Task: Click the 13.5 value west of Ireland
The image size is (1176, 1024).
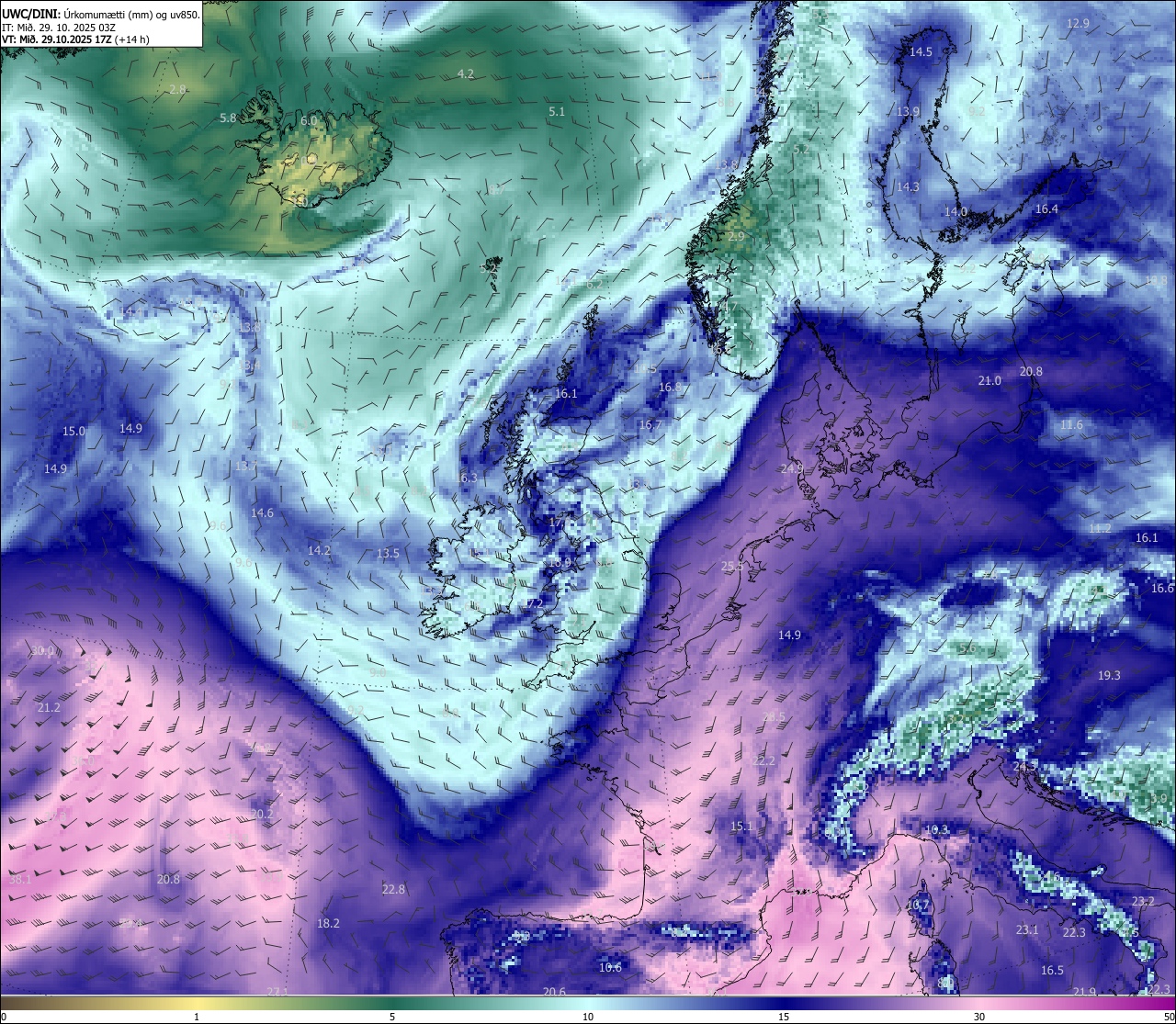Action: [388, 554]
